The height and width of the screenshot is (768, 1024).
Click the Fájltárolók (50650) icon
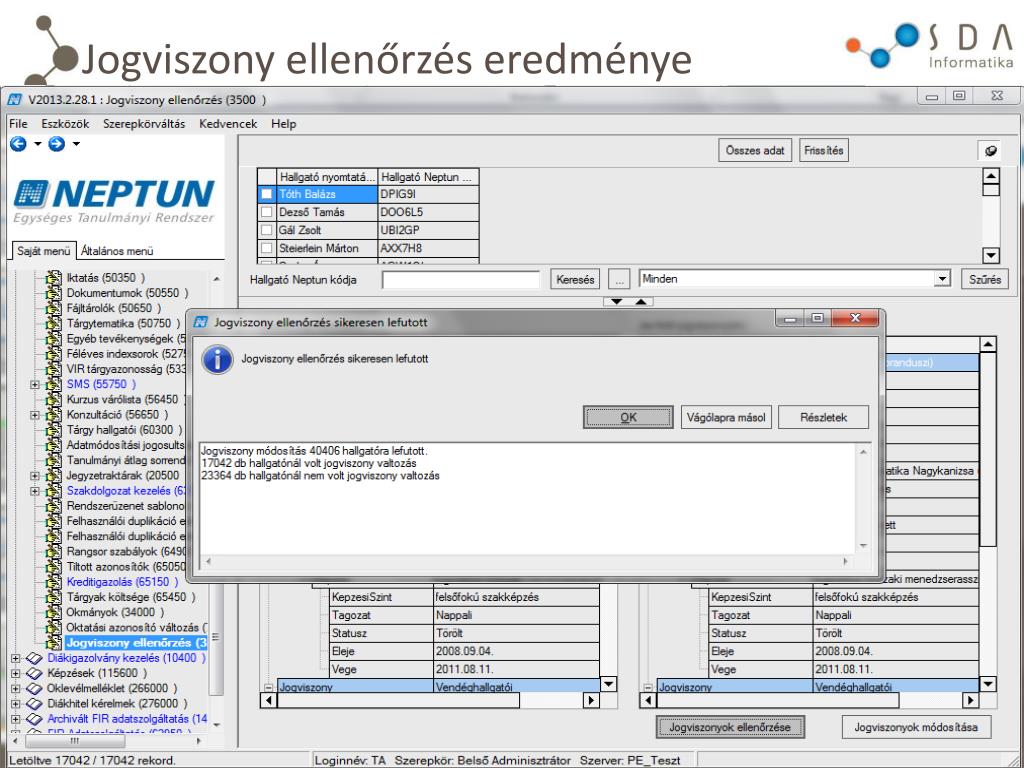click(54, 308)
